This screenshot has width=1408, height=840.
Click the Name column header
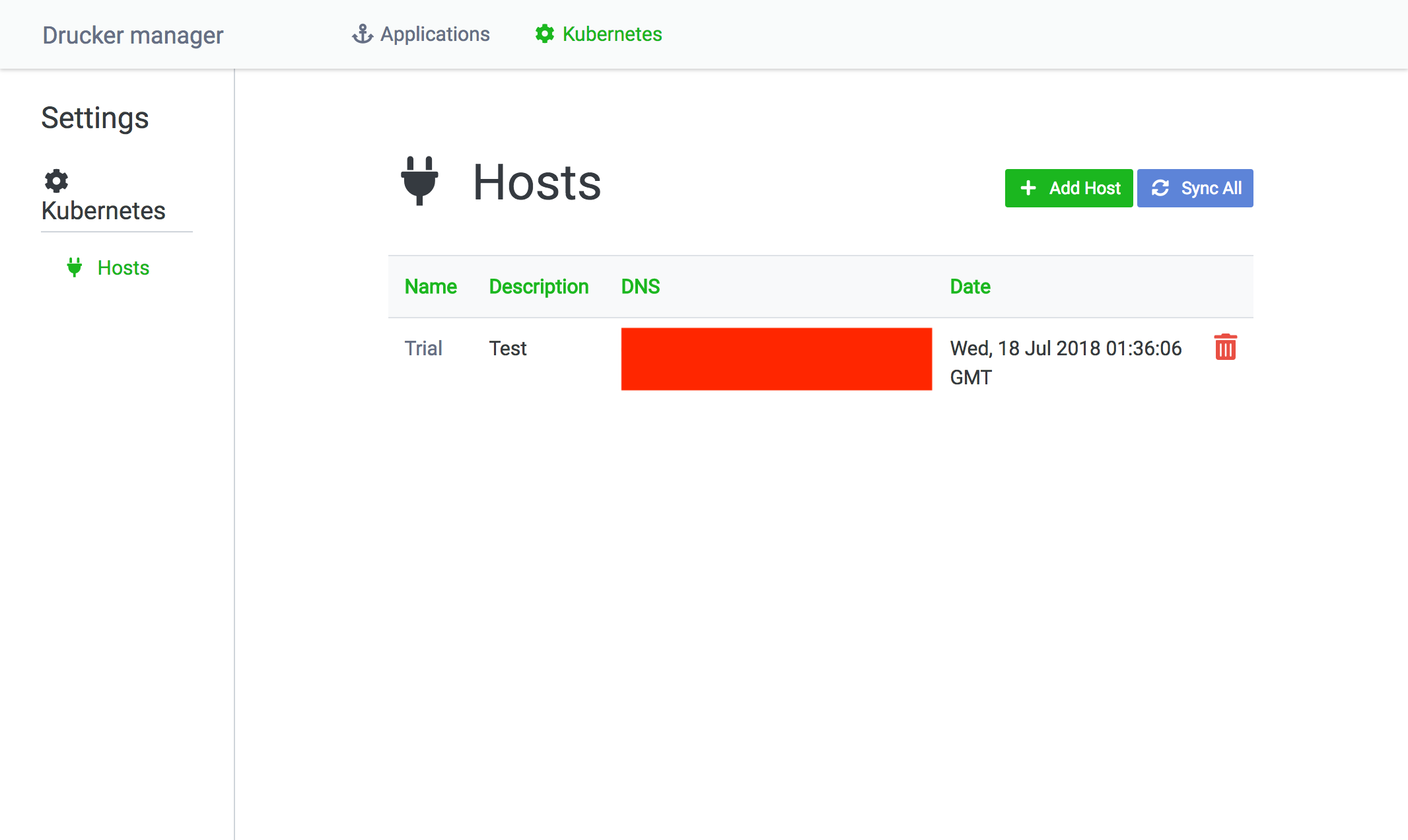click(x=431, y=287)
